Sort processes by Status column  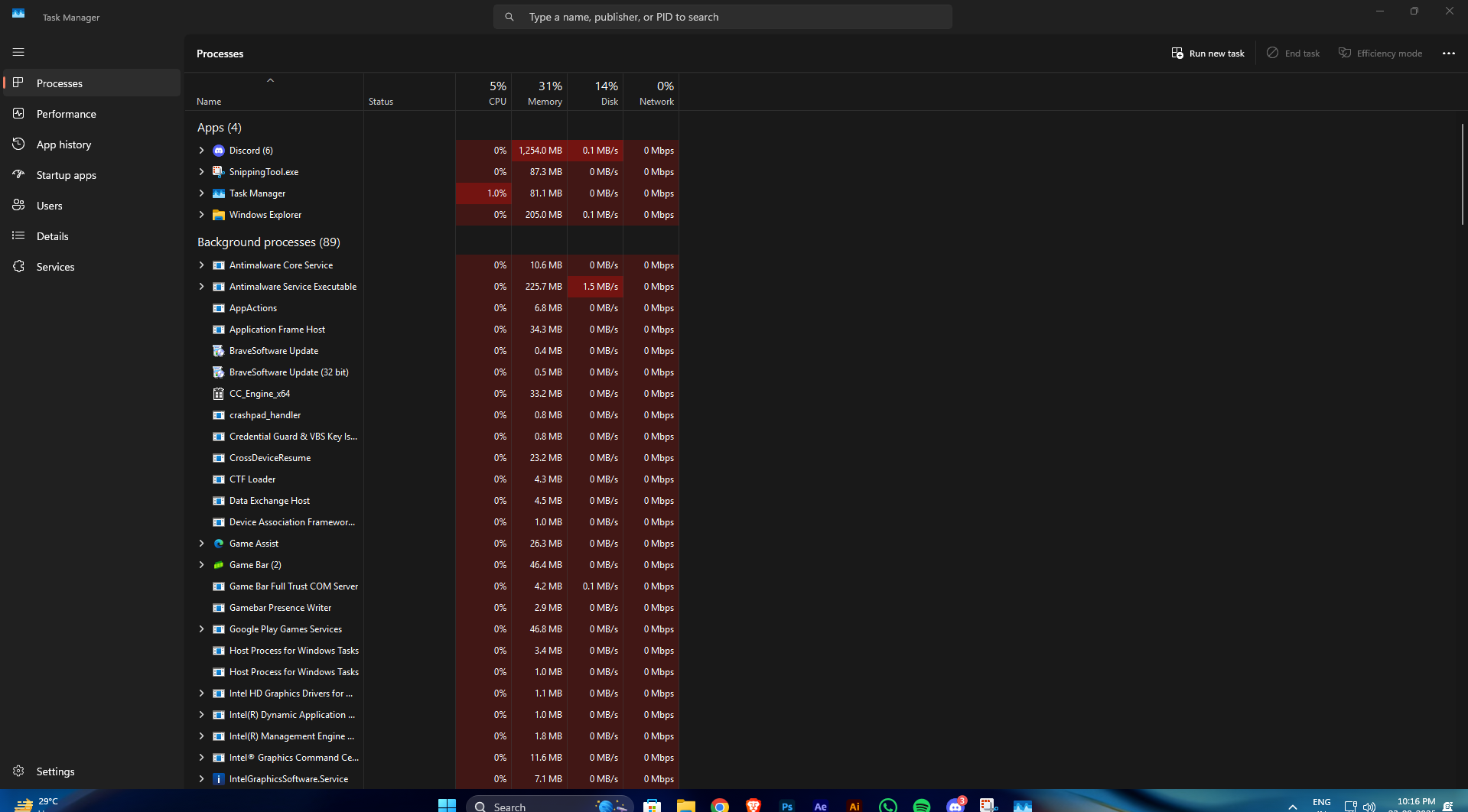click(409, 93)
